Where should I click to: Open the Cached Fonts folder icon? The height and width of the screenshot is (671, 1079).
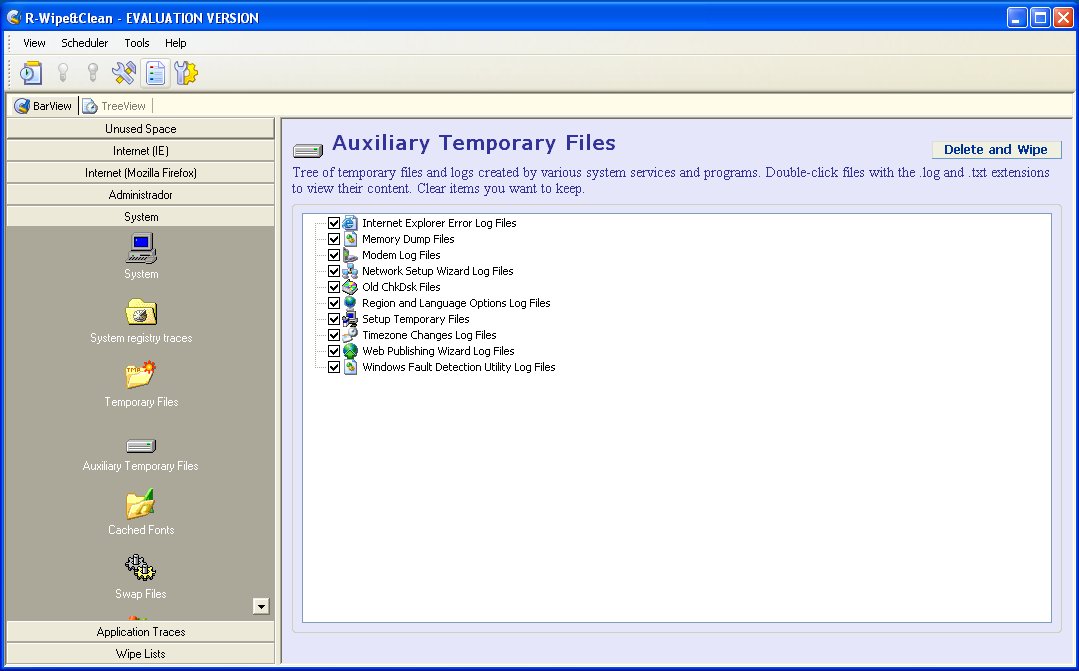click(x=141, y=504)
